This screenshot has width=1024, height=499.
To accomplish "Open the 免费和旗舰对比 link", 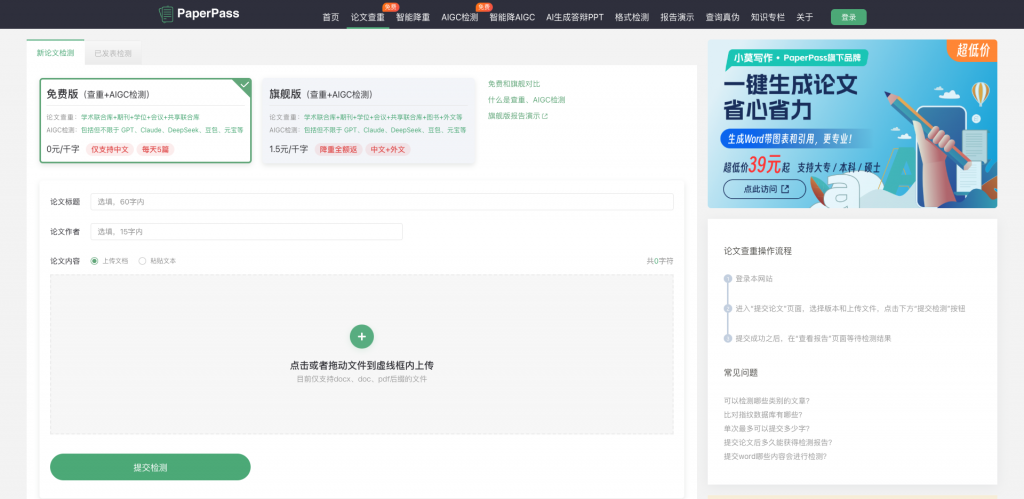I will pos(514,84).
